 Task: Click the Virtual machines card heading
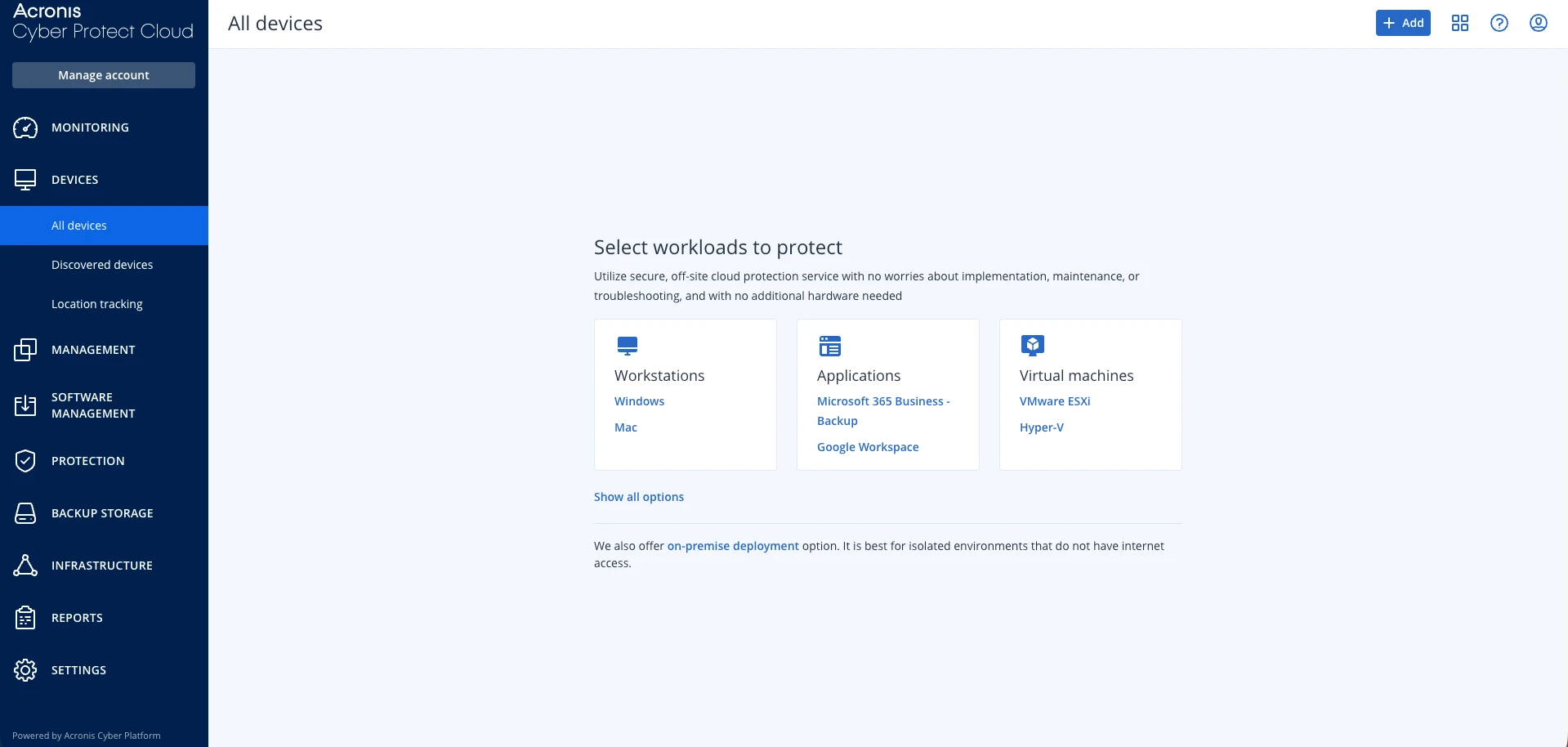[1077, 376]
